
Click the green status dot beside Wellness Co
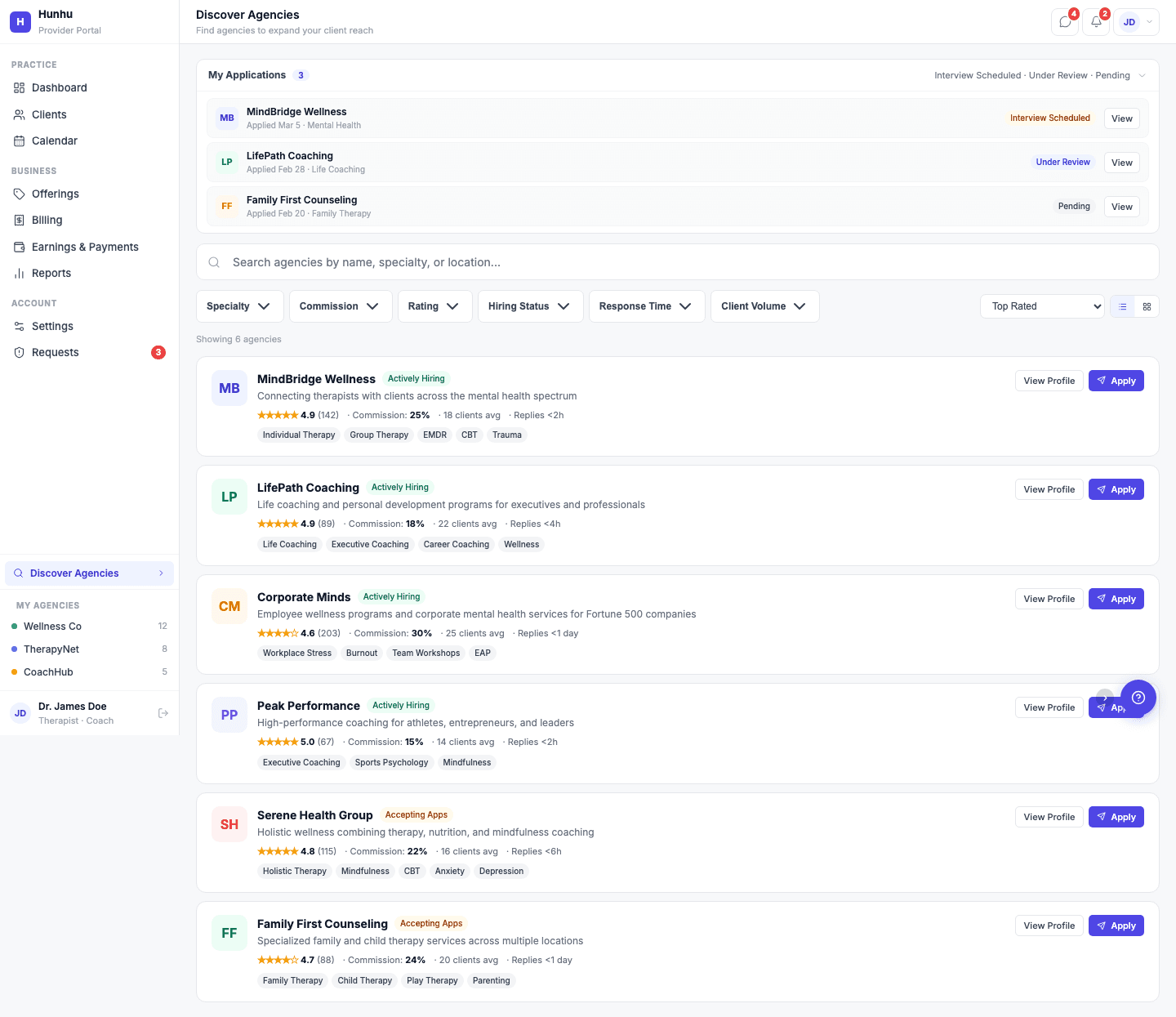(14, 626)
